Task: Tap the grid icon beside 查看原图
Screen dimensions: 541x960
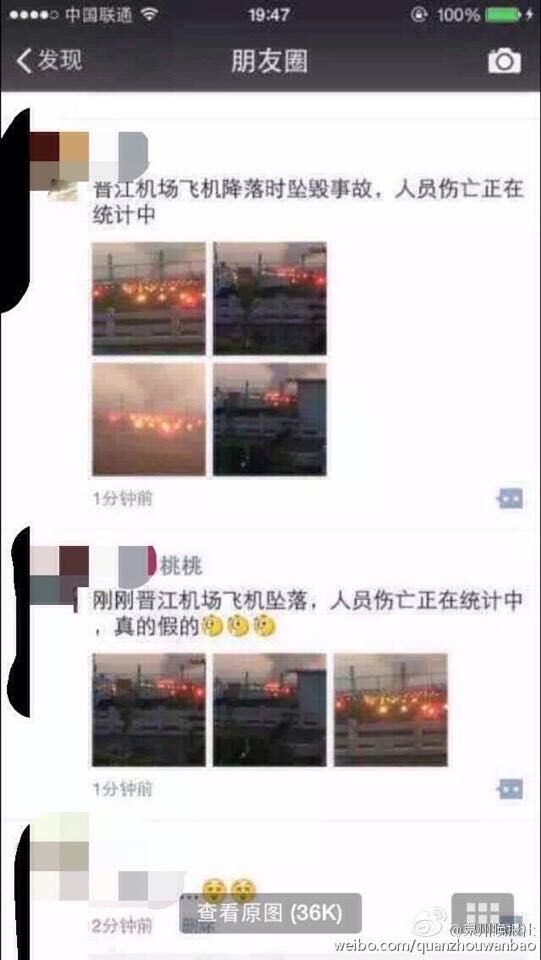Action: click(482, 913)
